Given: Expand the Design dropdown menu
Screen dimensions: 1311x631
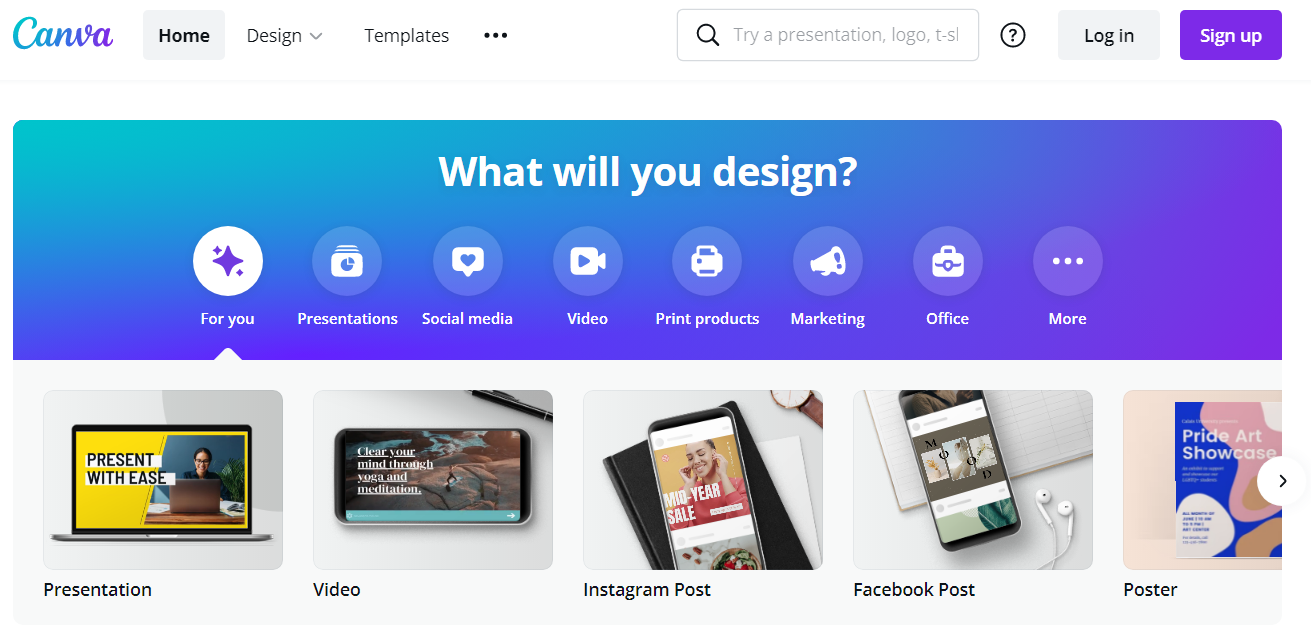Looking at the screenshot, I should 285,35.
